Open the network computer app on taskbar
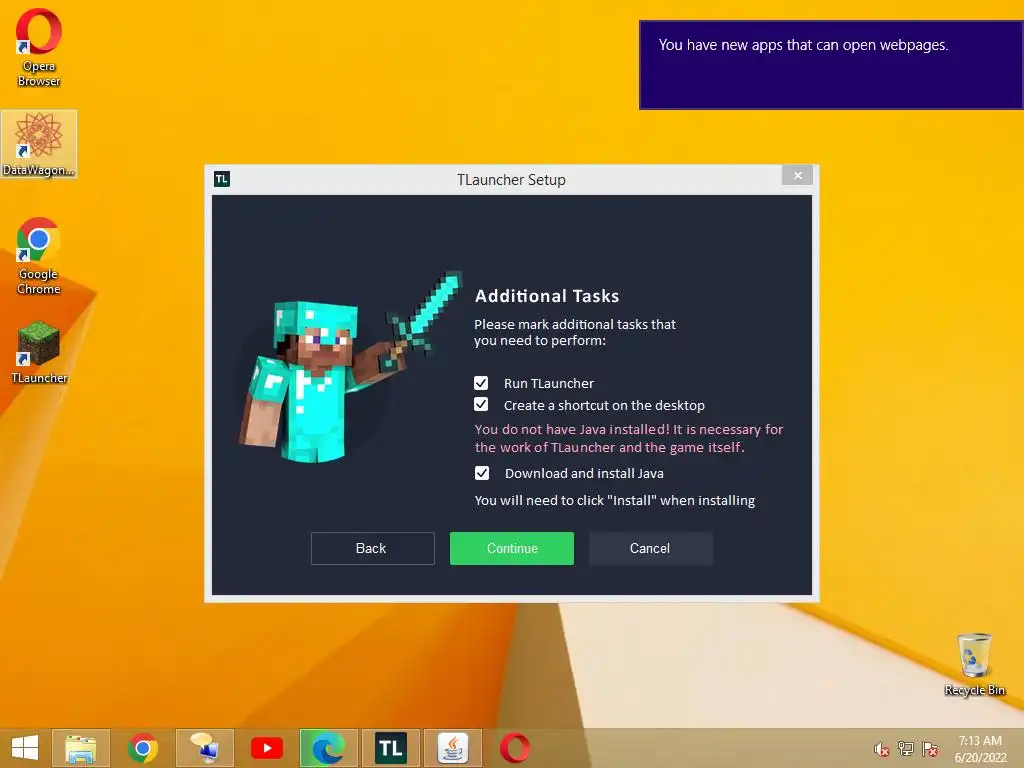Viewport: 1024px width, 768px height. [x=204, y=748]
